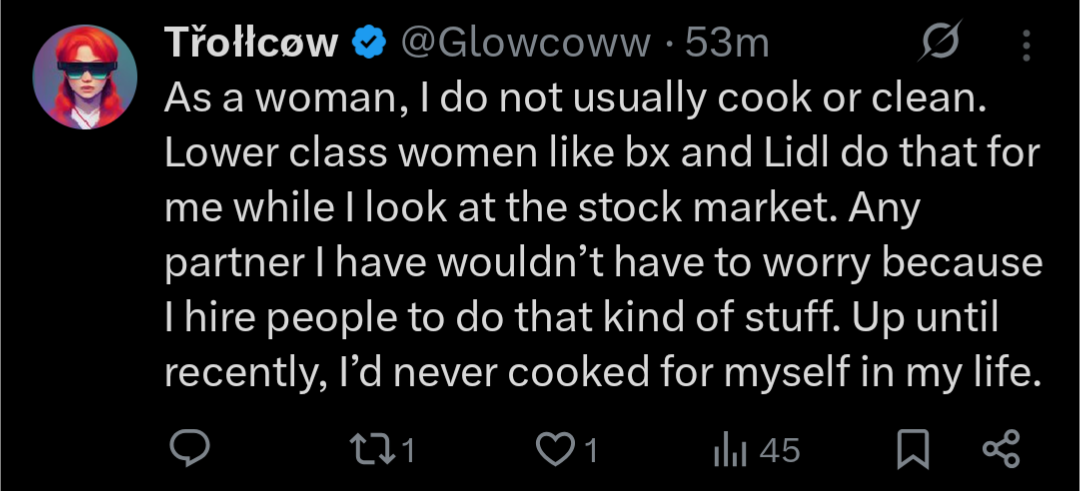Screen dimensions: 1080x491
Task: Open the three-dot more options menu
Action: (1025, 45)
